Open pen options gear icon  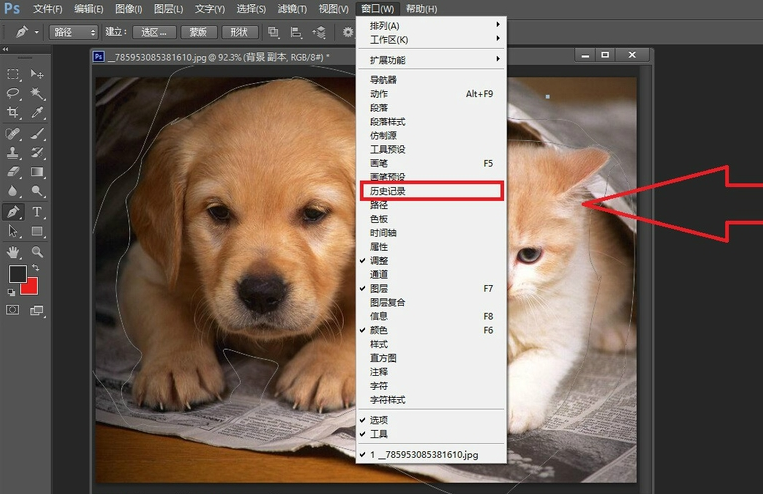point(347,32)
